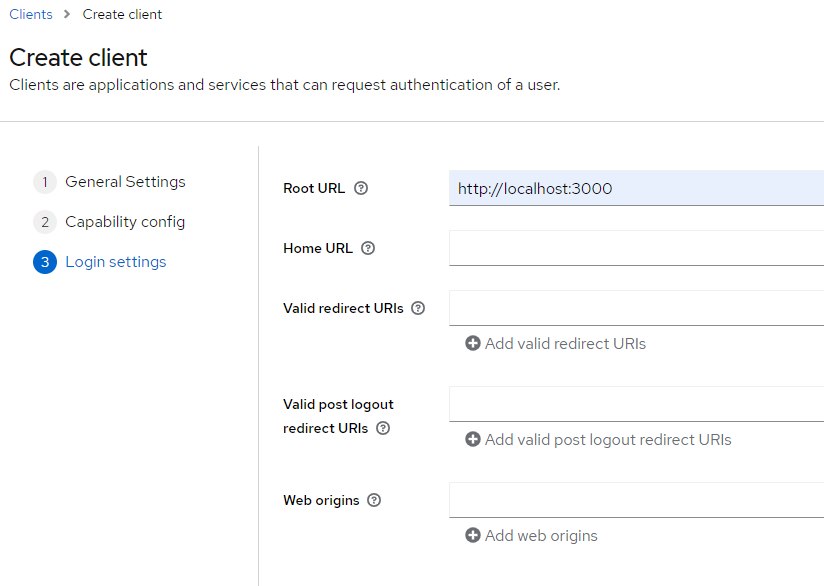Go to step 1 General Settings
This screenshot has height=586, width=824.
coord(125,182)
